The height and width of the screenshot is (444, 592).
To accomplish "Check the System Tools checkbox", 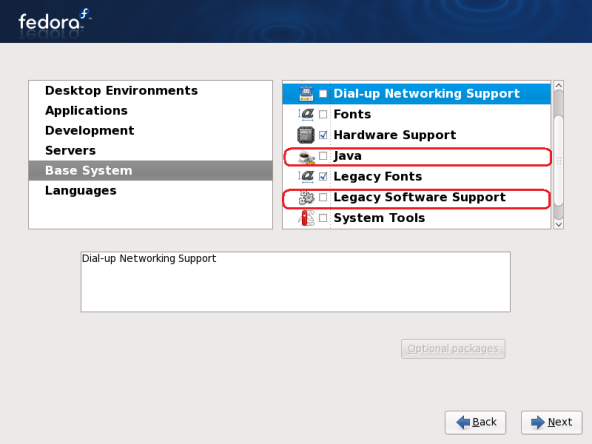I will [x=323, y=218].
